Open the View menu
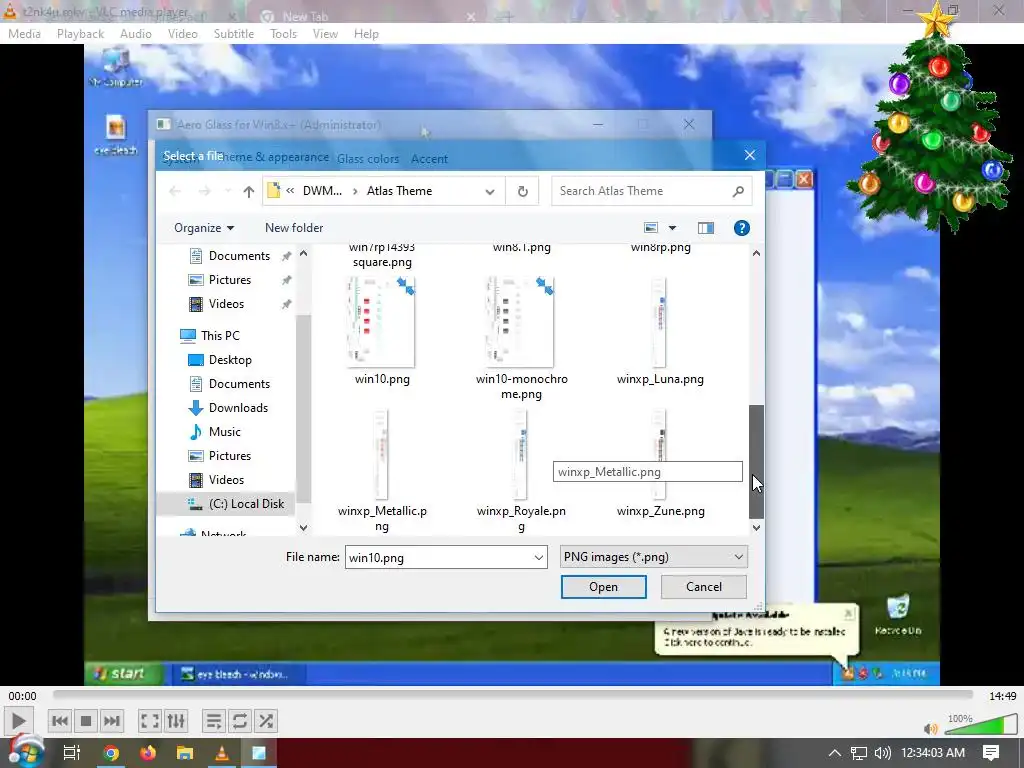The image size is (1024, 768). [x=325, y=34]
